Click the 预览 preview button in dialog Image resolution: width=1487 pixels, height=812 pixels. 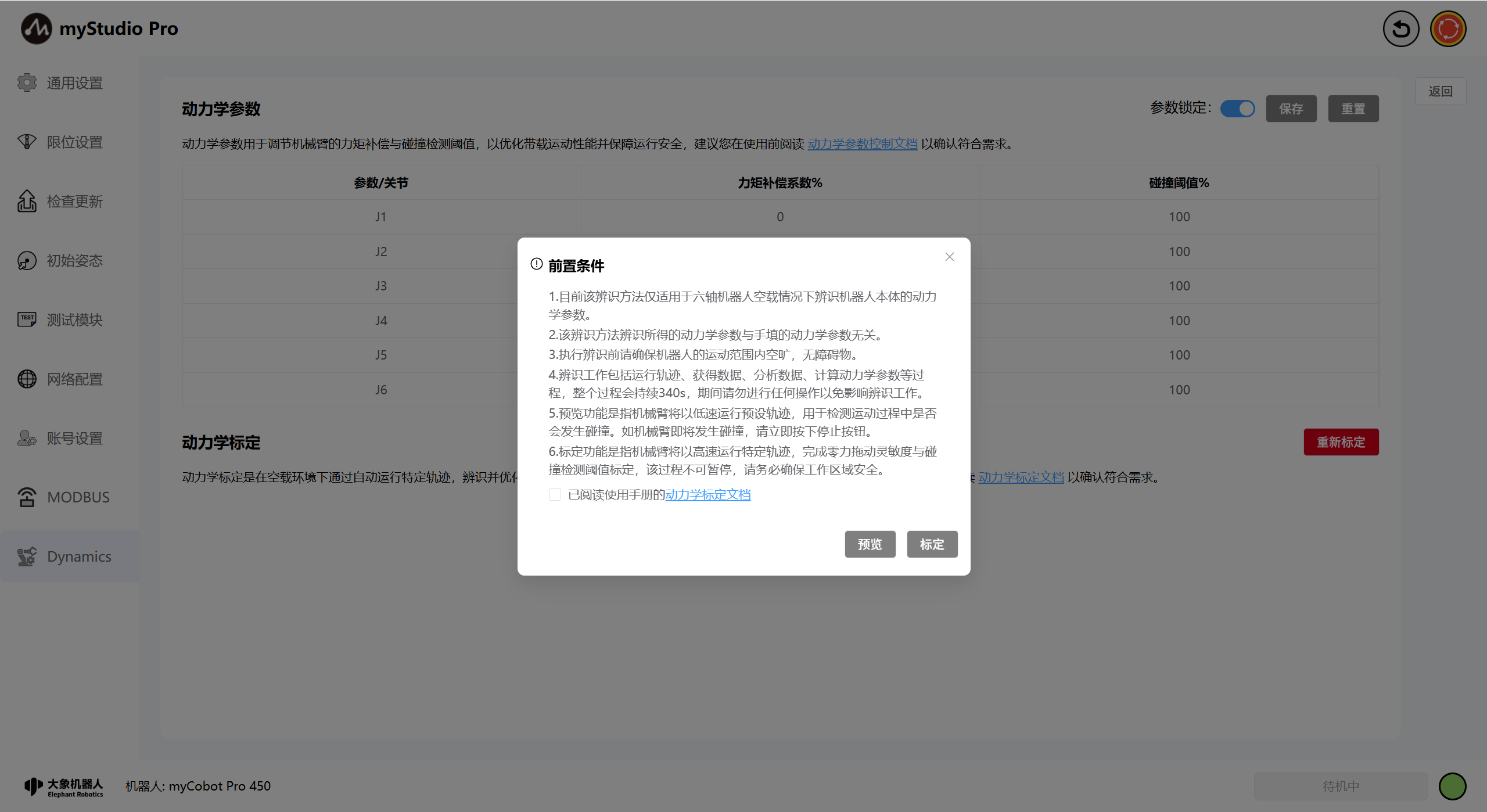coord(870,544)
